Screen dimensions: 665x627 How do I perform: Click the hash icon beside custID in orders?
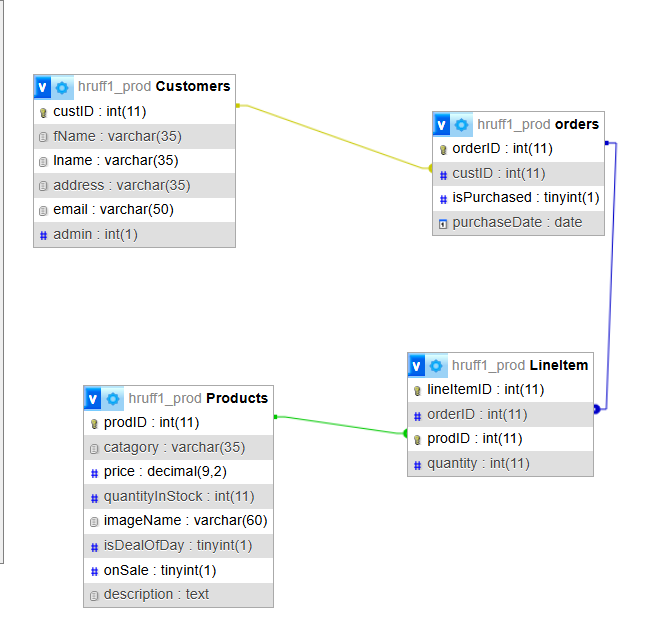443,175
